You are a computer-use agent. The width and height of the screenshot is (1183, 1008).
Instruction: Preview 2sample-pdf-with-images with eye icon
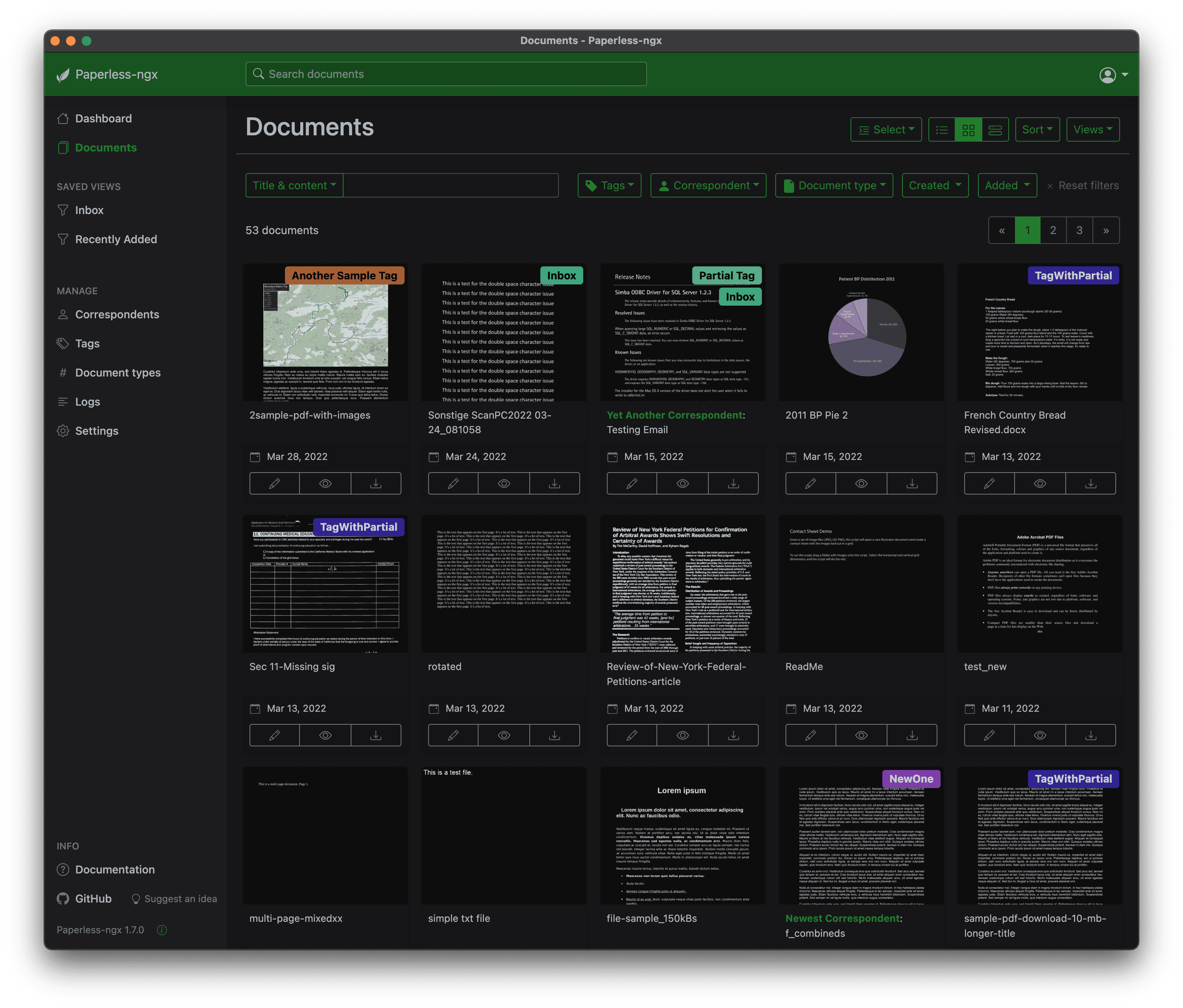coord(325,484)
